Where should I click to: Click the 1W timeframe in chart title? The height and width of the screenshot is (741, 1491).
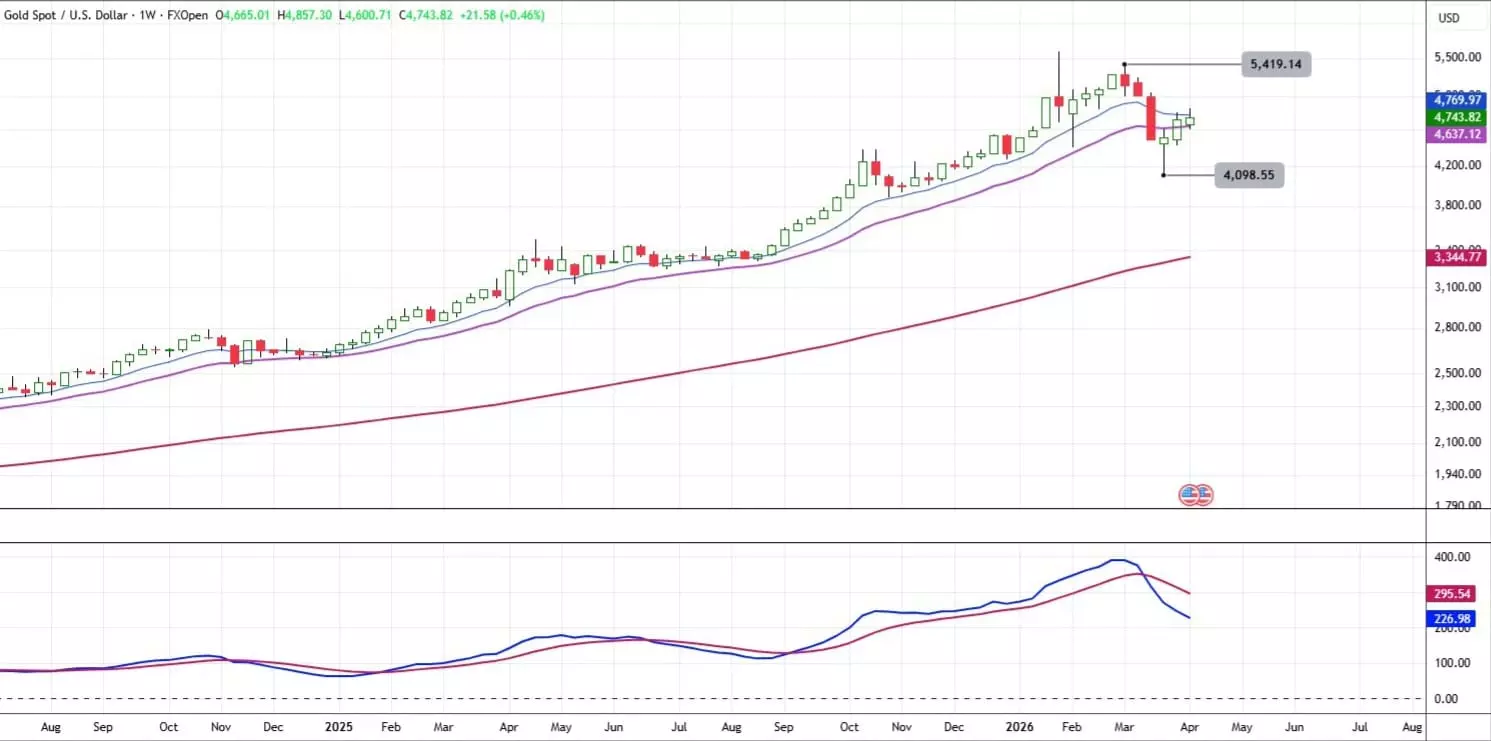pos(151,16)
